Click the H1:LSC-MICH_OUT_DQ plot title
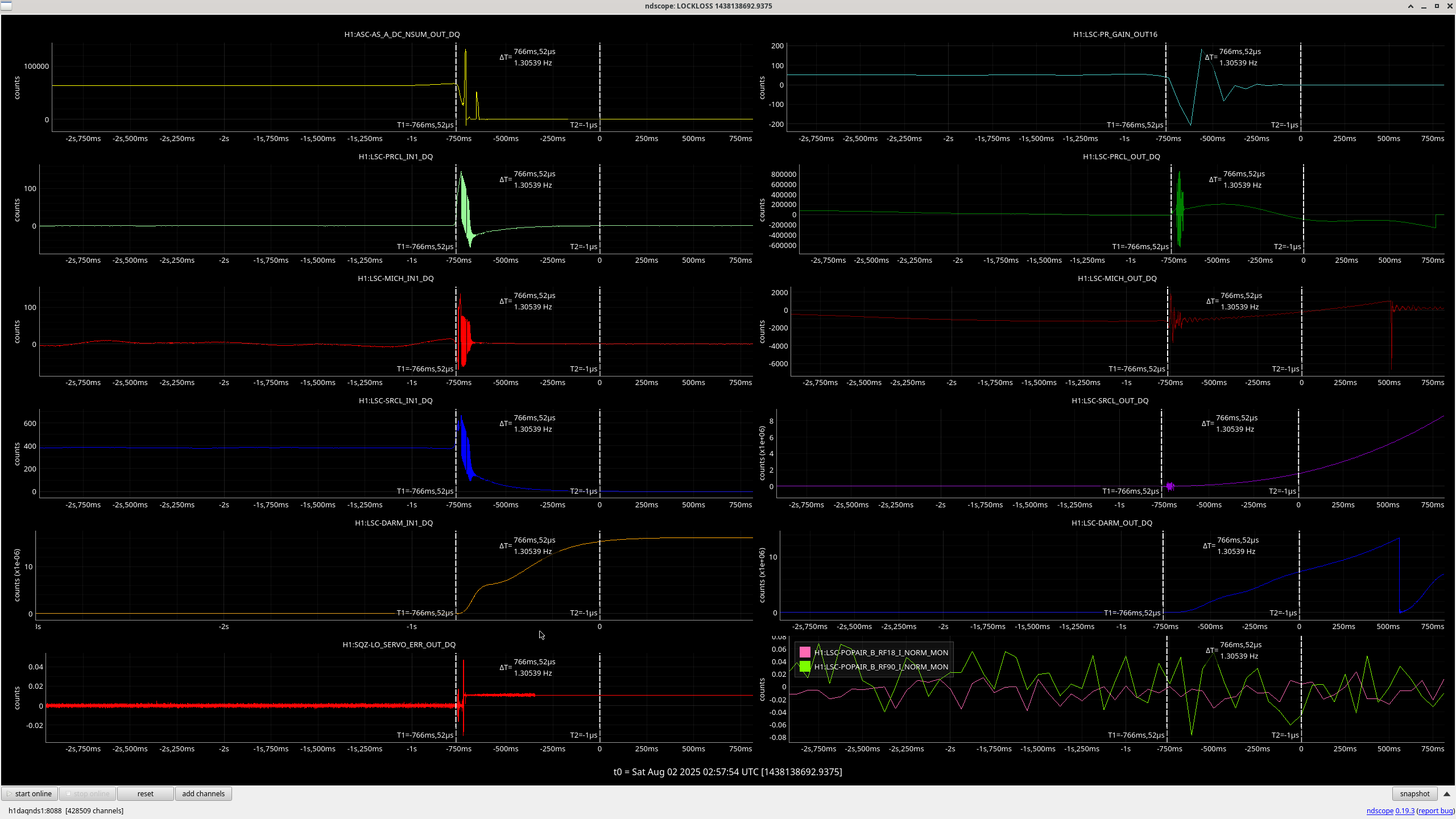Image resolution: width=1456 pixels, height=819 pixels. coord(1117,278)
